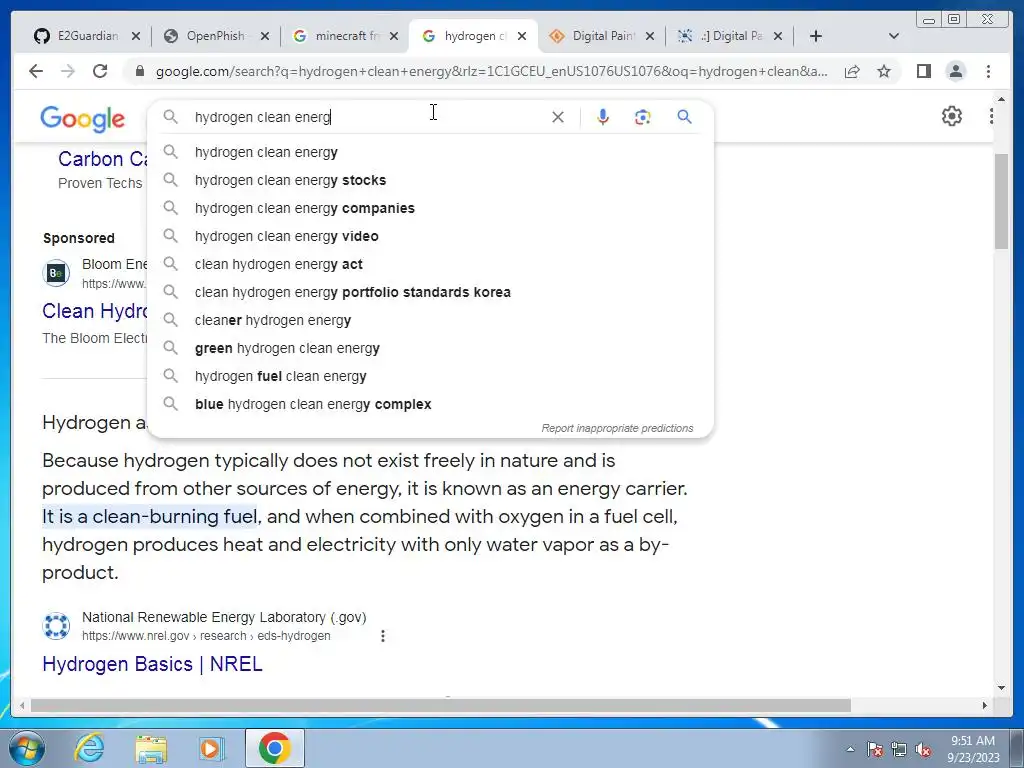Screen dimensions: 1024x768
Task: Click the scroll-right arrow at bottom
Action: [x=985, y=705]
